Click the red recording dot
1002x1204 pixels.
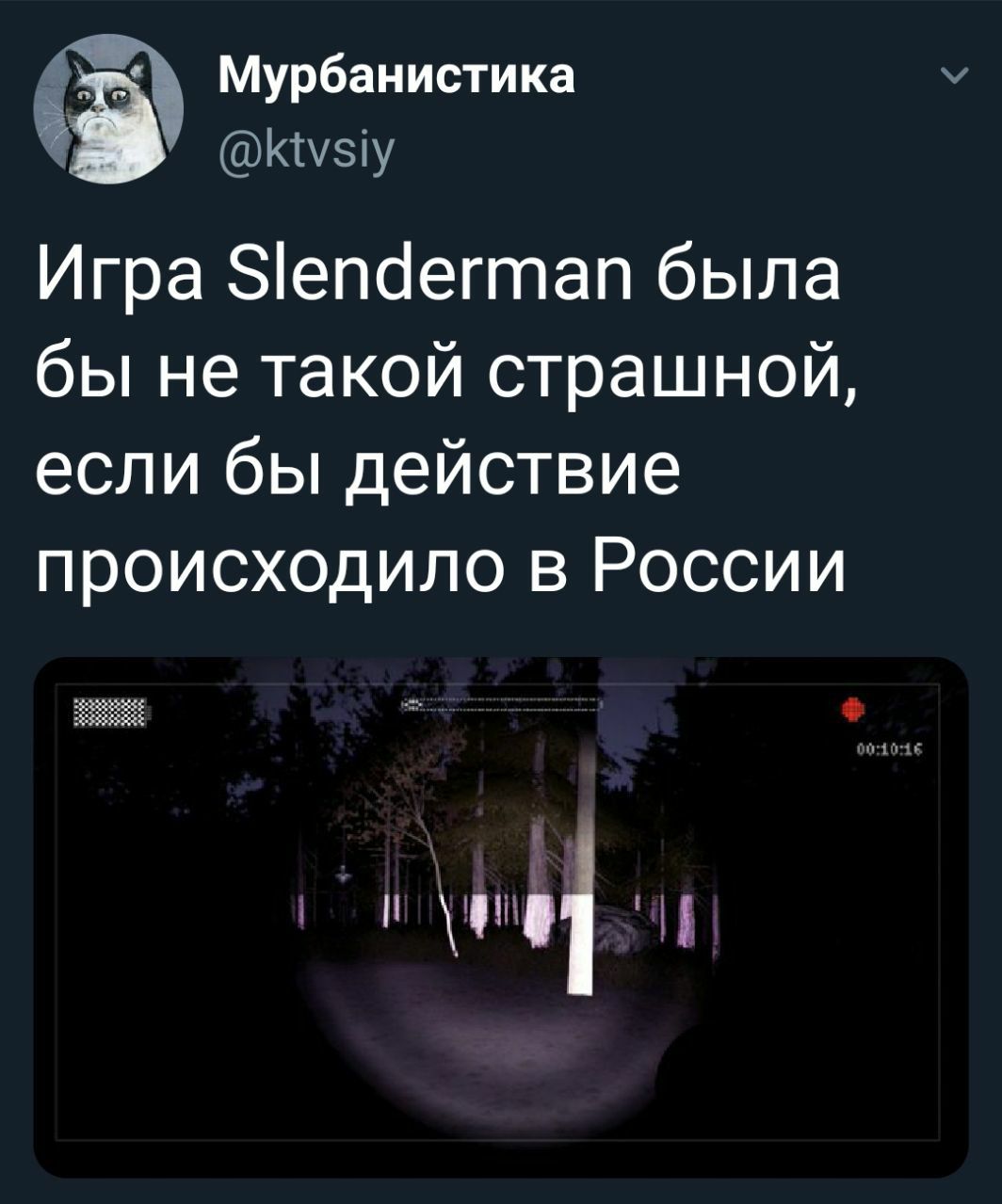(853, 709)
